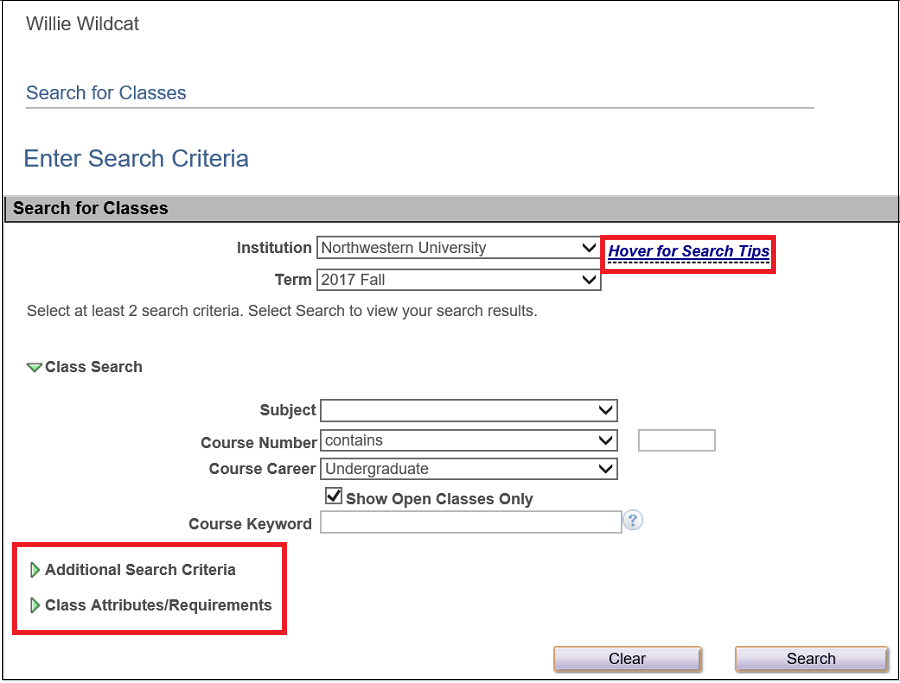This screenshot has width=900, height=683.
Task: Click the Course Keyword label
Action: click(x=250, y=524)
